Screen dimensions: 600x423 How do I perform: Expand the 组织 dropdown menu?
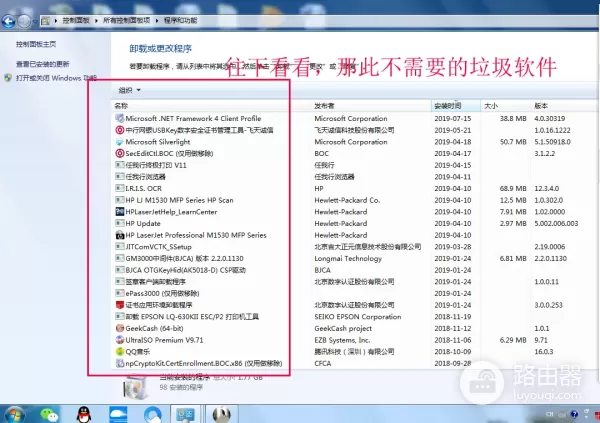(x=130, y=90)
